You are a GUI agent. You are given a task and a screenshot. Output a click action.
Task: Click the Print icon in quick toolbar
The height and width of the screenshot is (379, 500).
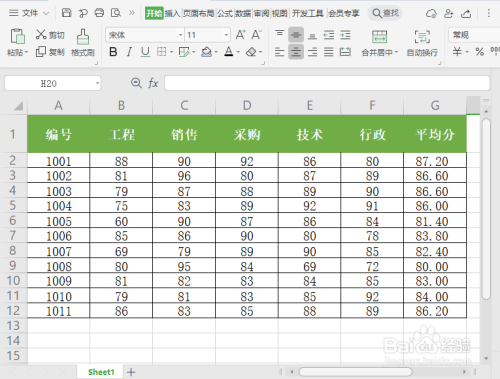[99, 13]
